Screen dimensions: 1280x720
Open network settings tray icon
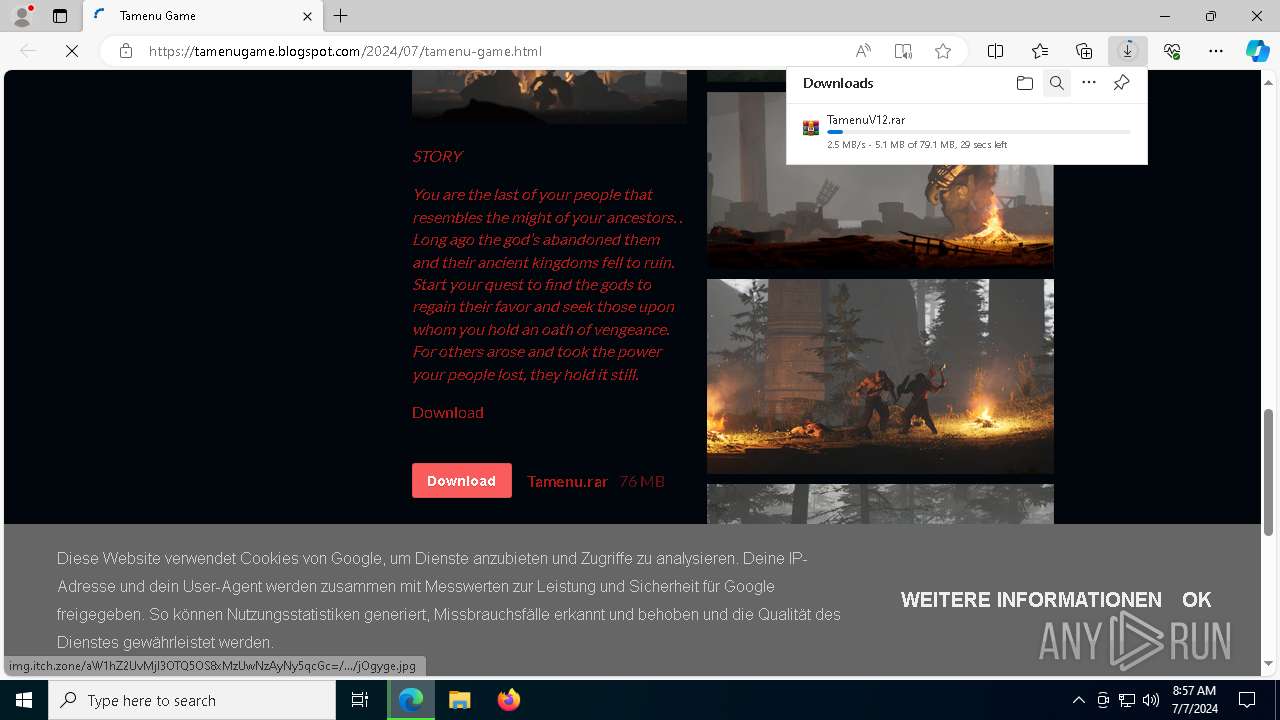(1127, 700)
